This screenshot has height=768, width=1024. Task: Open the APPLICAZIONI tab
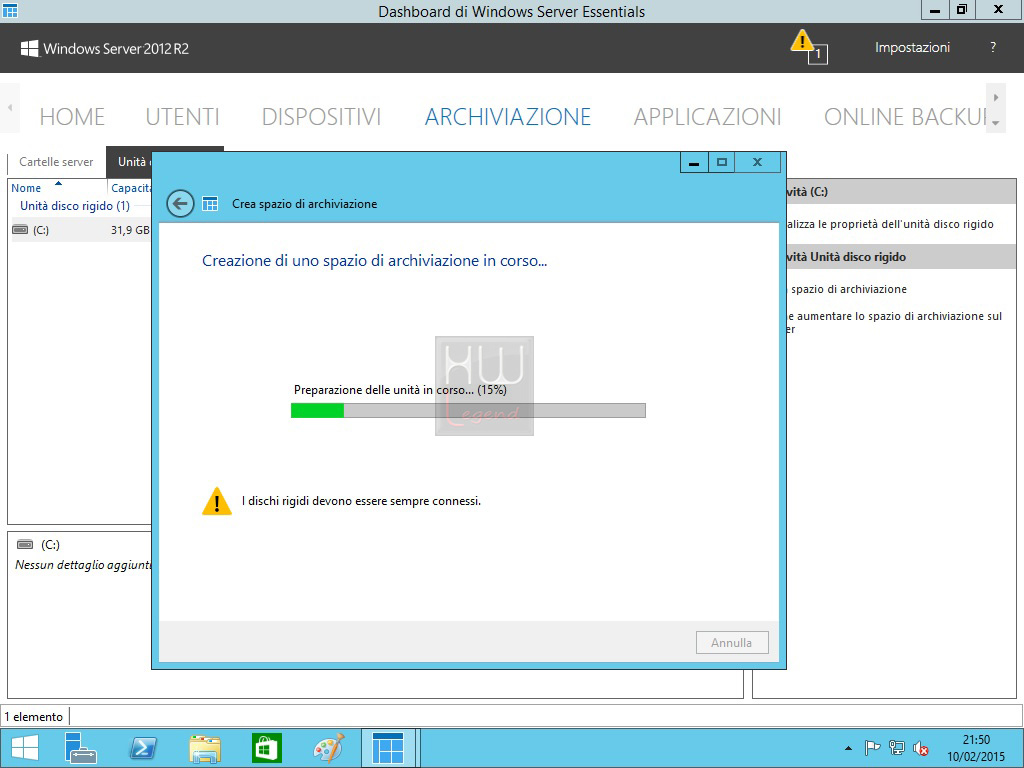click(x=707, y=117)
